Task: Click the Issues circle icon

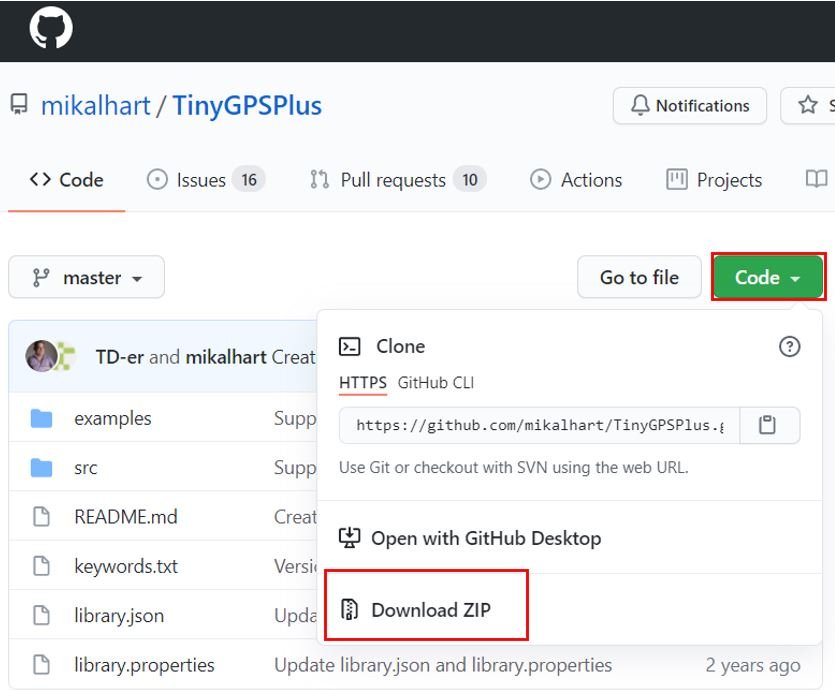Action: 157,179
